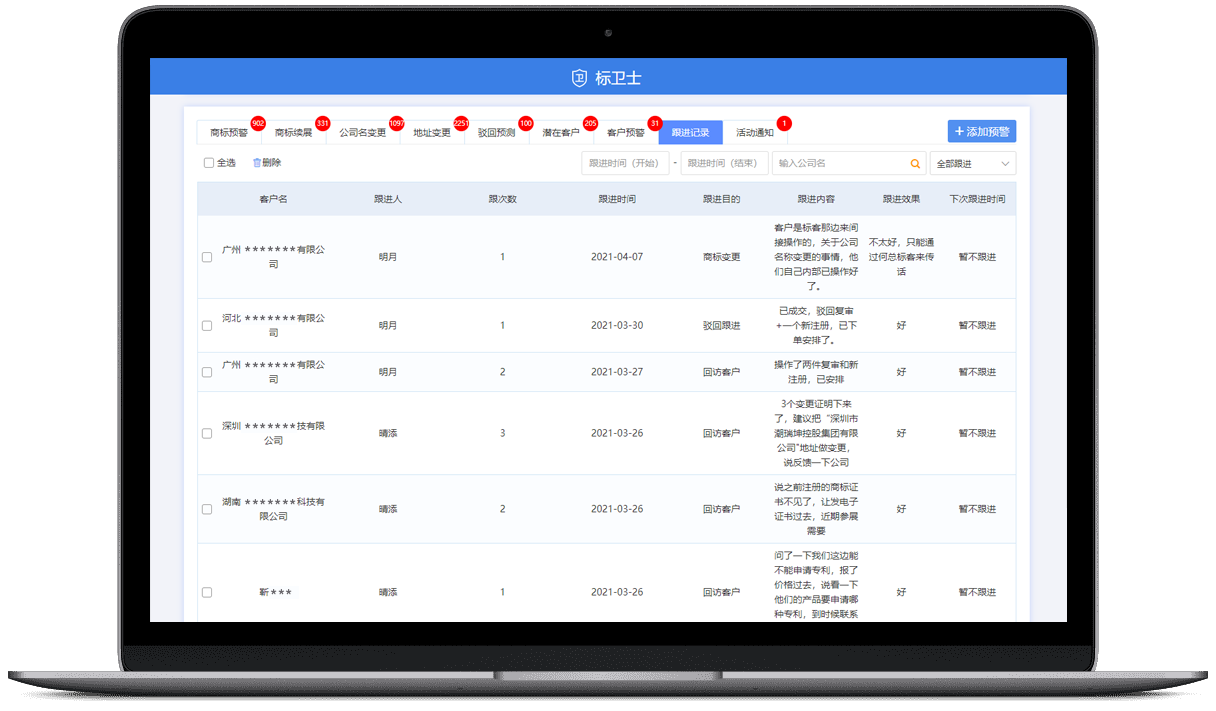Screen dimensions: 1216x711
Task: Click the 2251 badge on 地址变更
Action: click(x=461, y=123)
